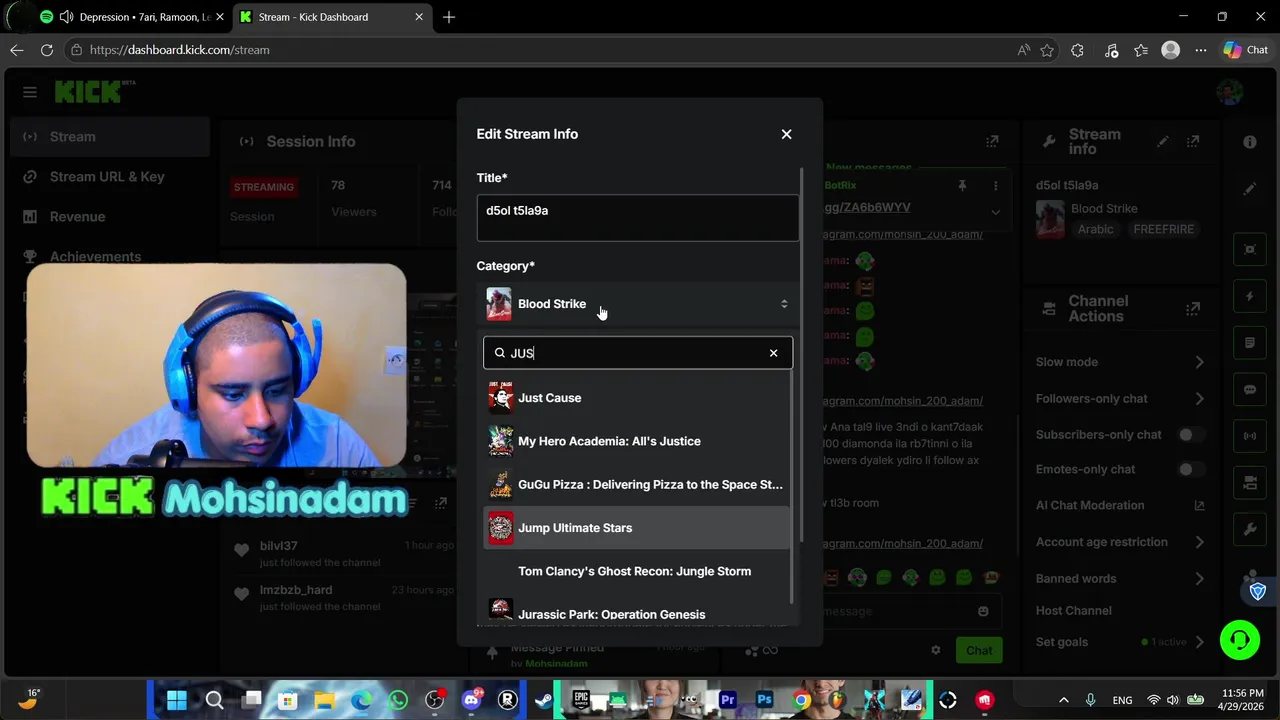
Task: Select Jump Ultimate Stars category
Action: [x=637, y=528]
